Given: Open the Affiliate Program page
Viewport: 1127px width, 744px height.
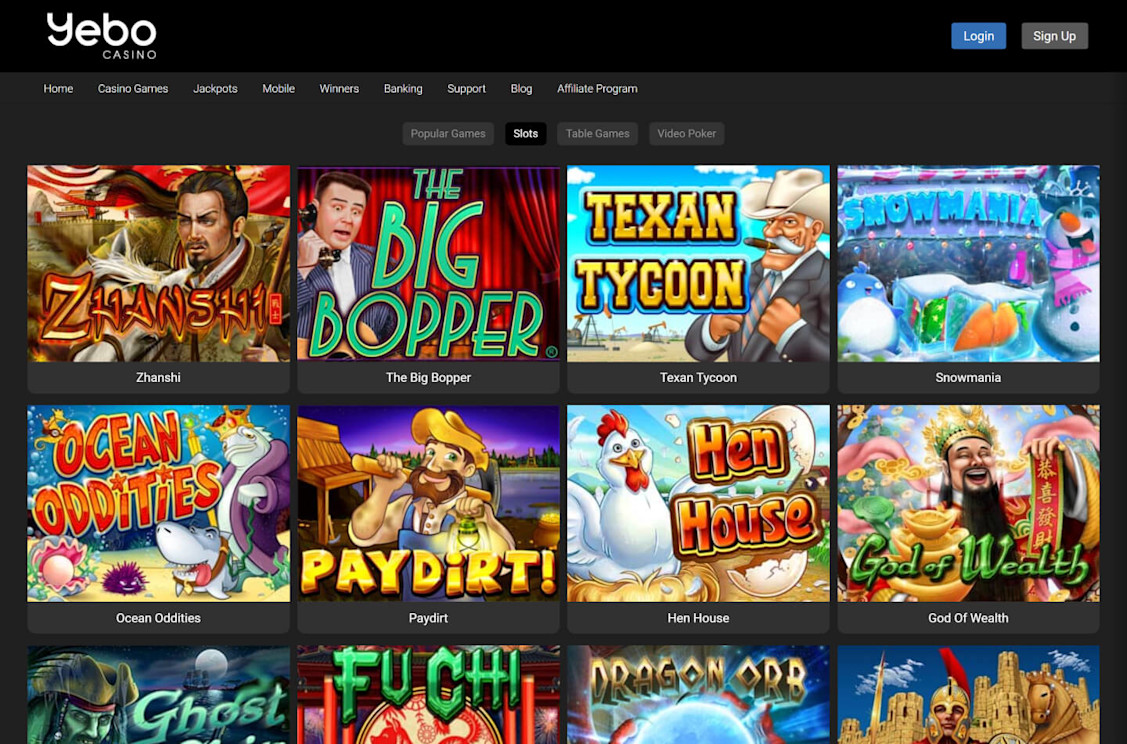Looking at the screenshot, I should pos(597,88).
